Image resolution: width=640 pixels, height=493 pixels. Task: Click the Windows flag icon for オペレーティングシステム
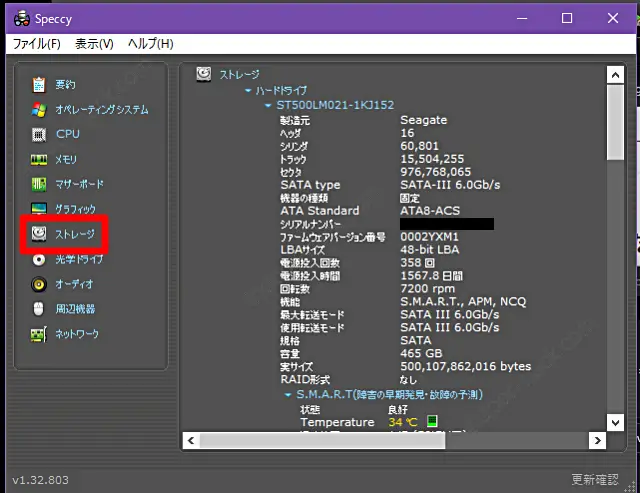39,109
